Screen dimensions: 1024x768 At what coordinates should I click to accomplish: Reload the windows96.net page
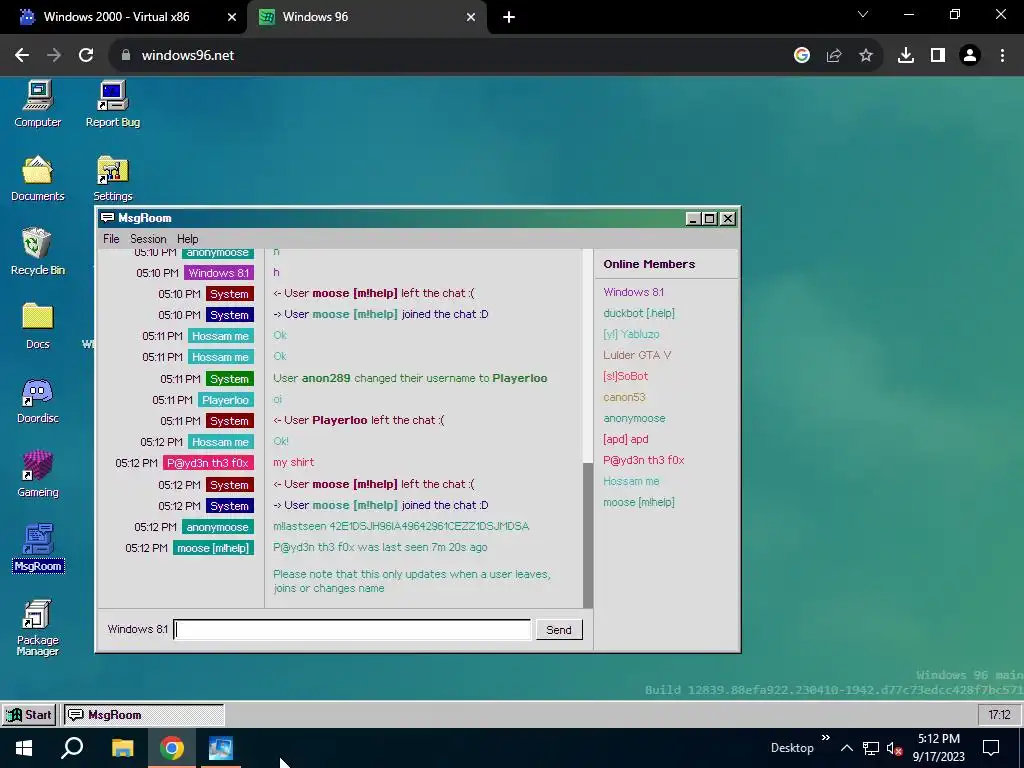click(x=86, y=55)
